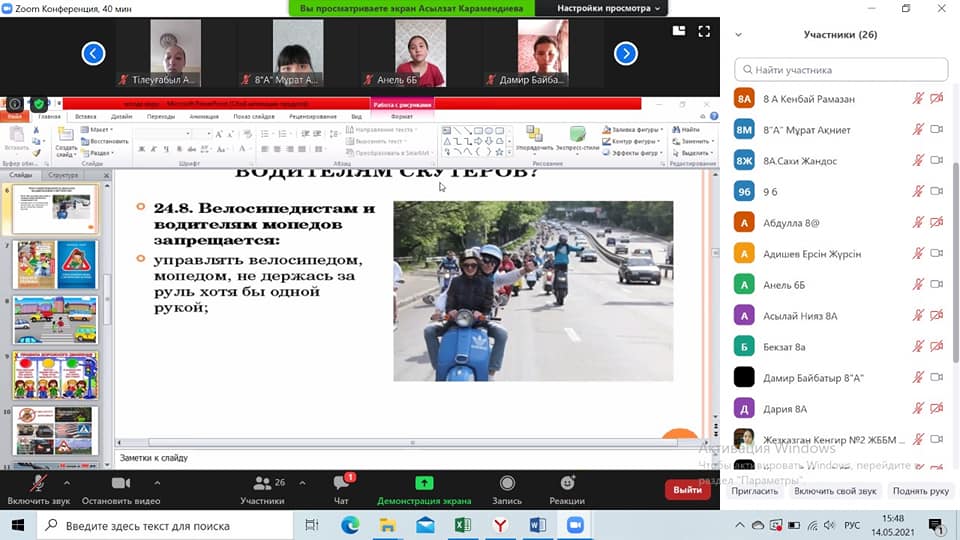Click the Пригласить invite button
This screenshot has height=540, width=960.
(754, 491)
